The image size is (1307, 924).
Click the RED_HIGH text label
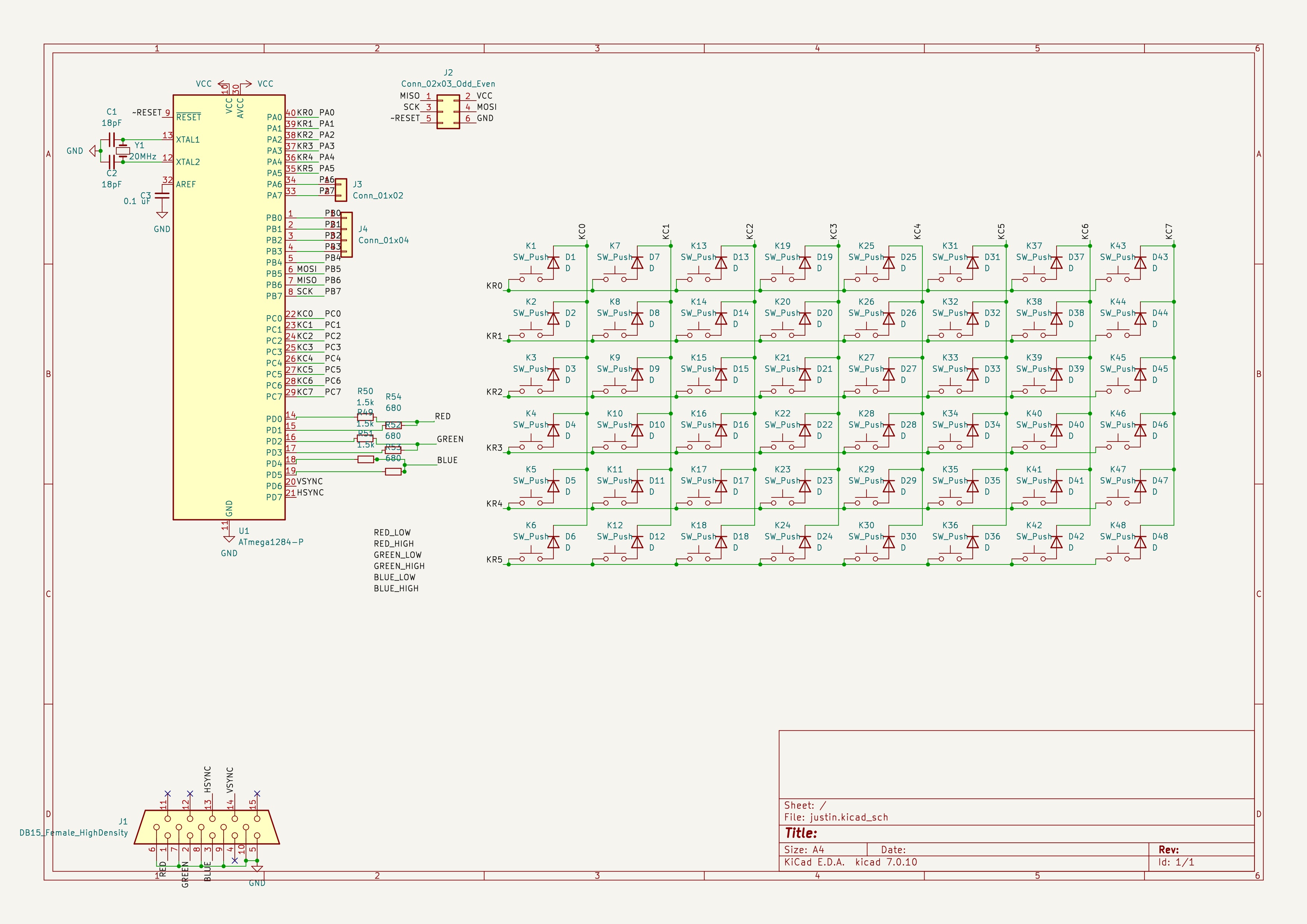point(393,544)
